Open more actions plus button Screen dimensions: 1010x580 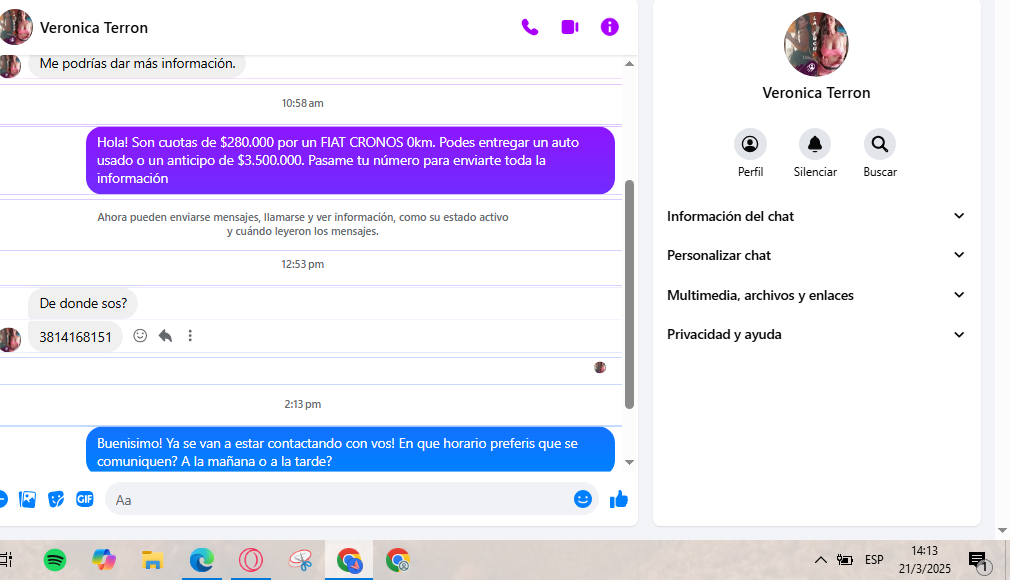point(3,499)
